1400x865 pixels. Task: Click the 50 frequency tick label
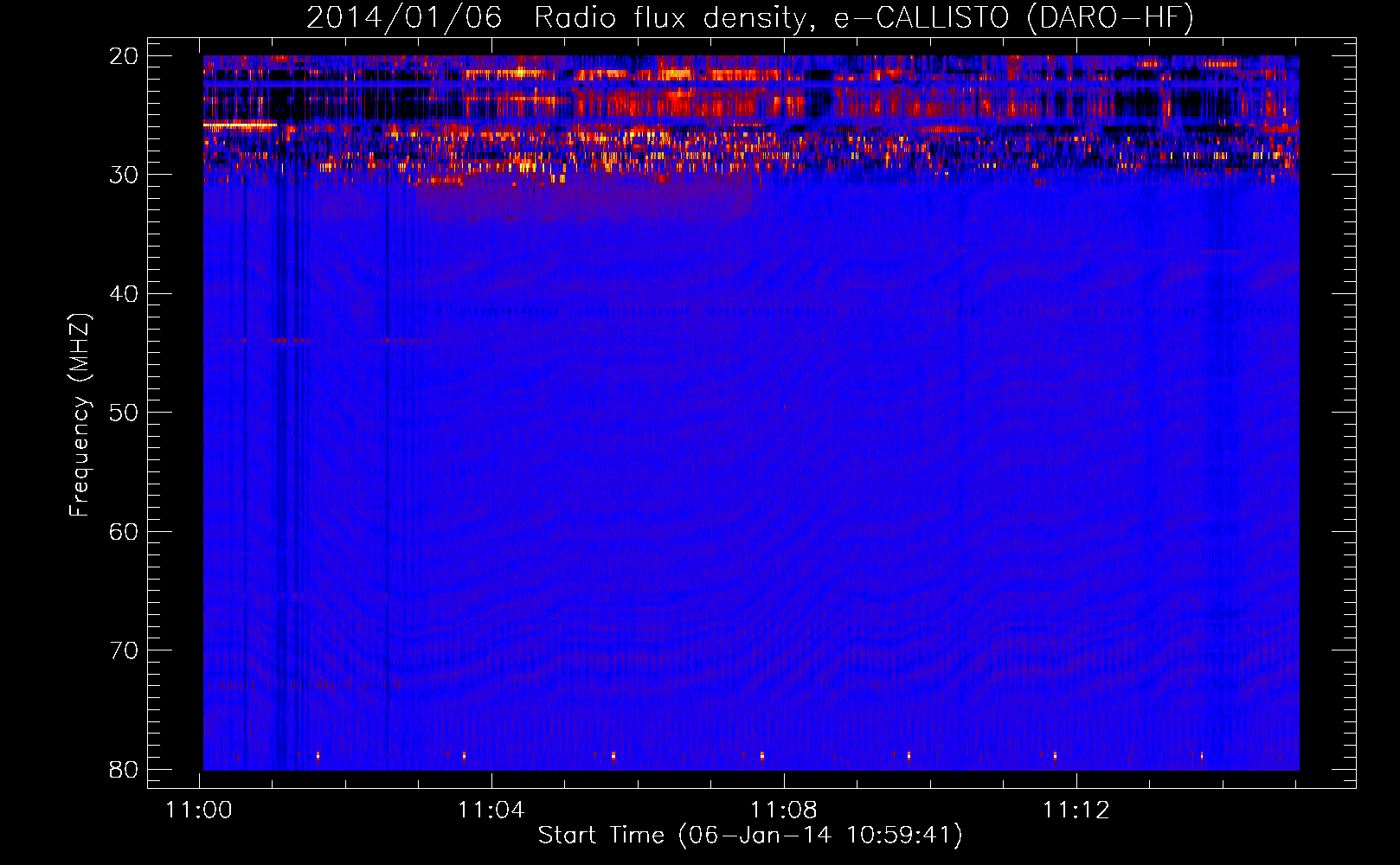click(x=125, y=413)
